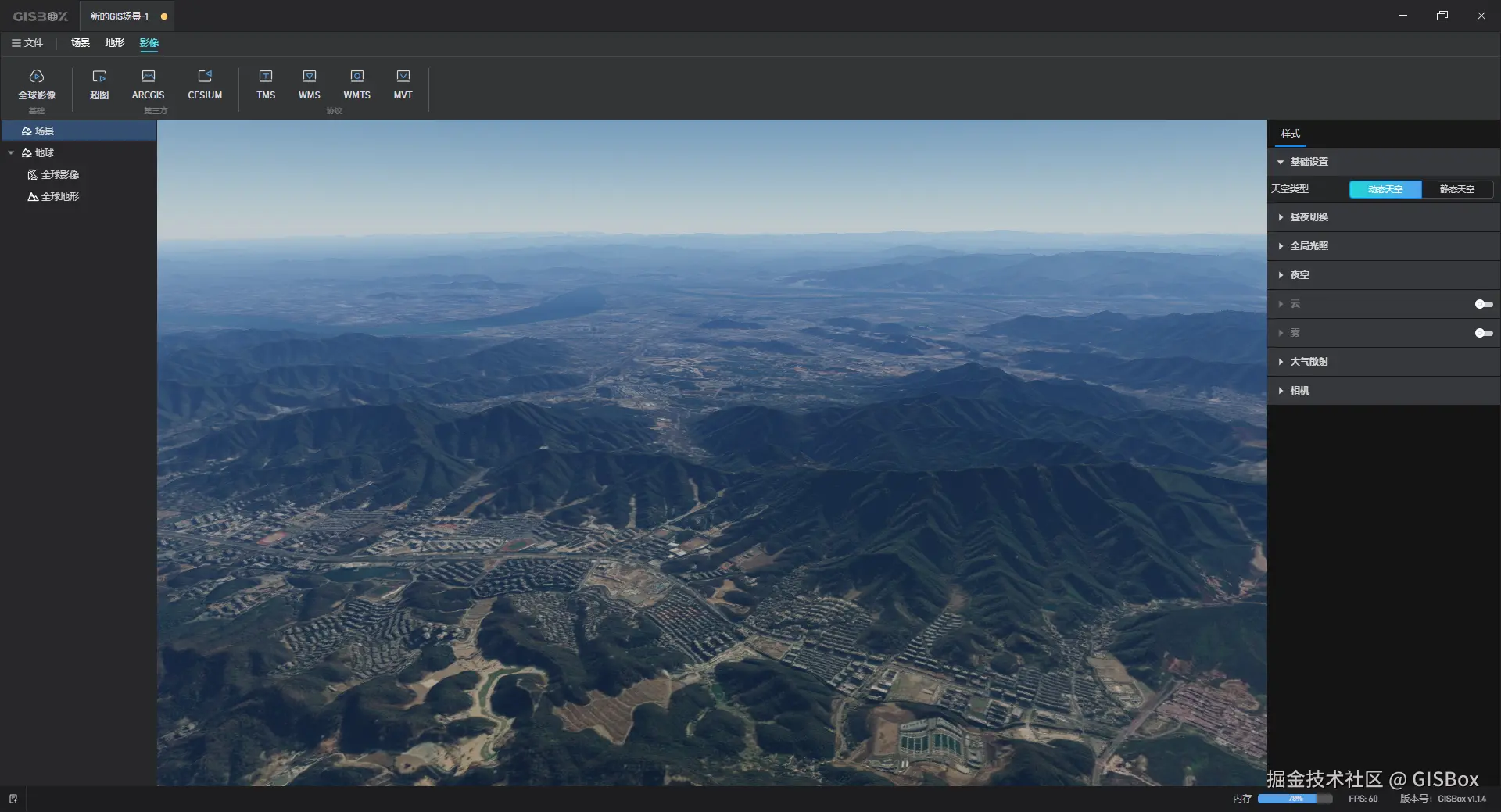Add the 全球影像 global imagery layer
Viewport: 1501px width, 812px height.
(x=37, y=84)
